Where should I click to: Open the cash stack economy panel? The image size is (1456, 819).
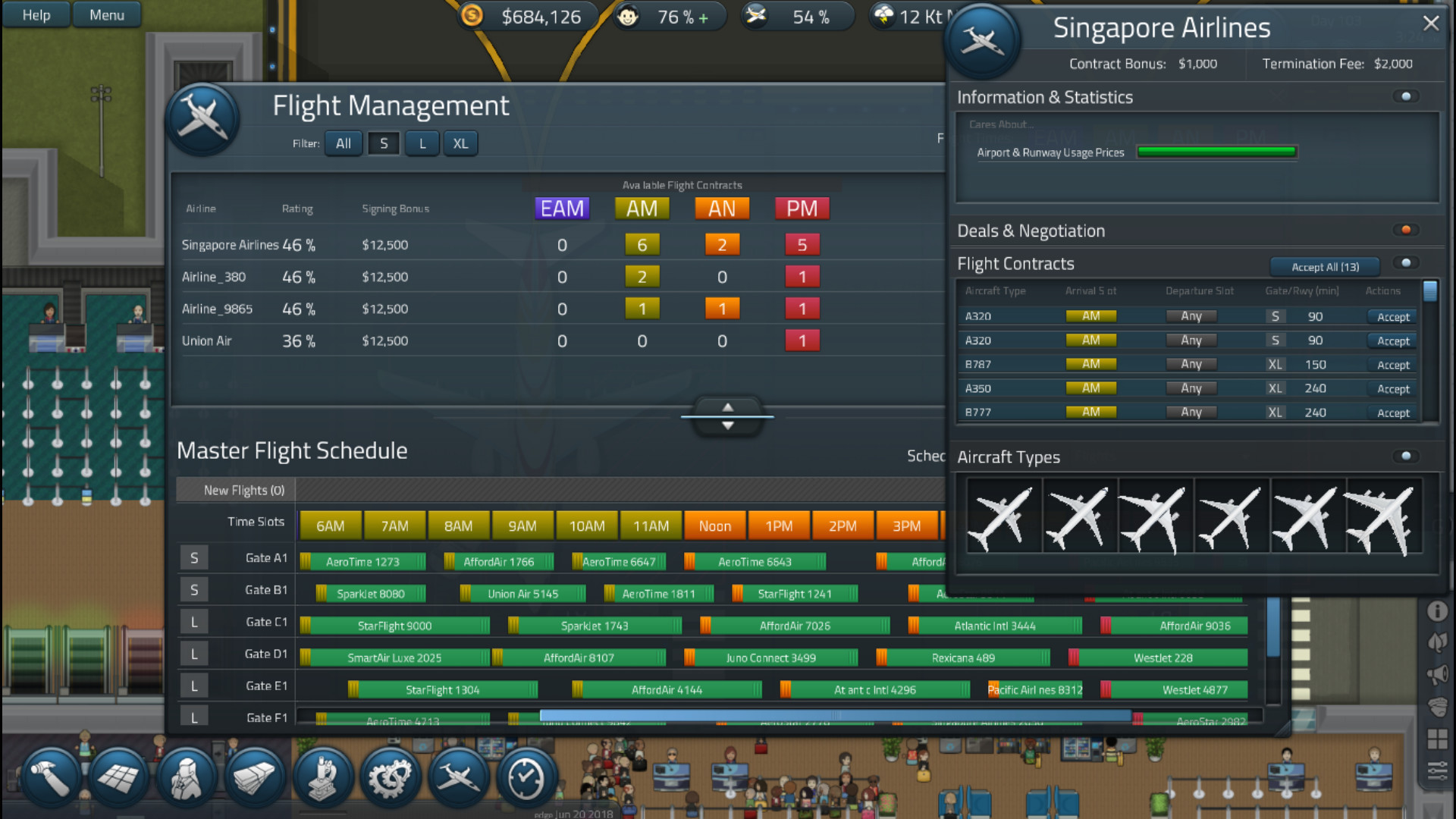[254, 777]
